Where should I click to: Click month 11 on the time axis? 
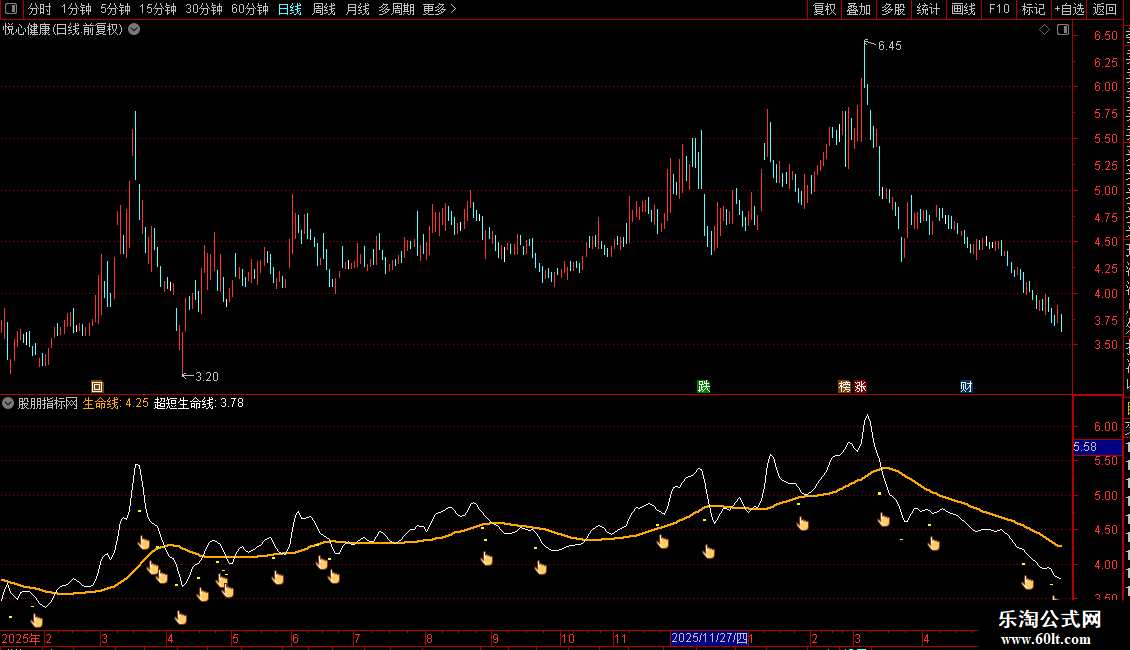[x=620, y=638]
